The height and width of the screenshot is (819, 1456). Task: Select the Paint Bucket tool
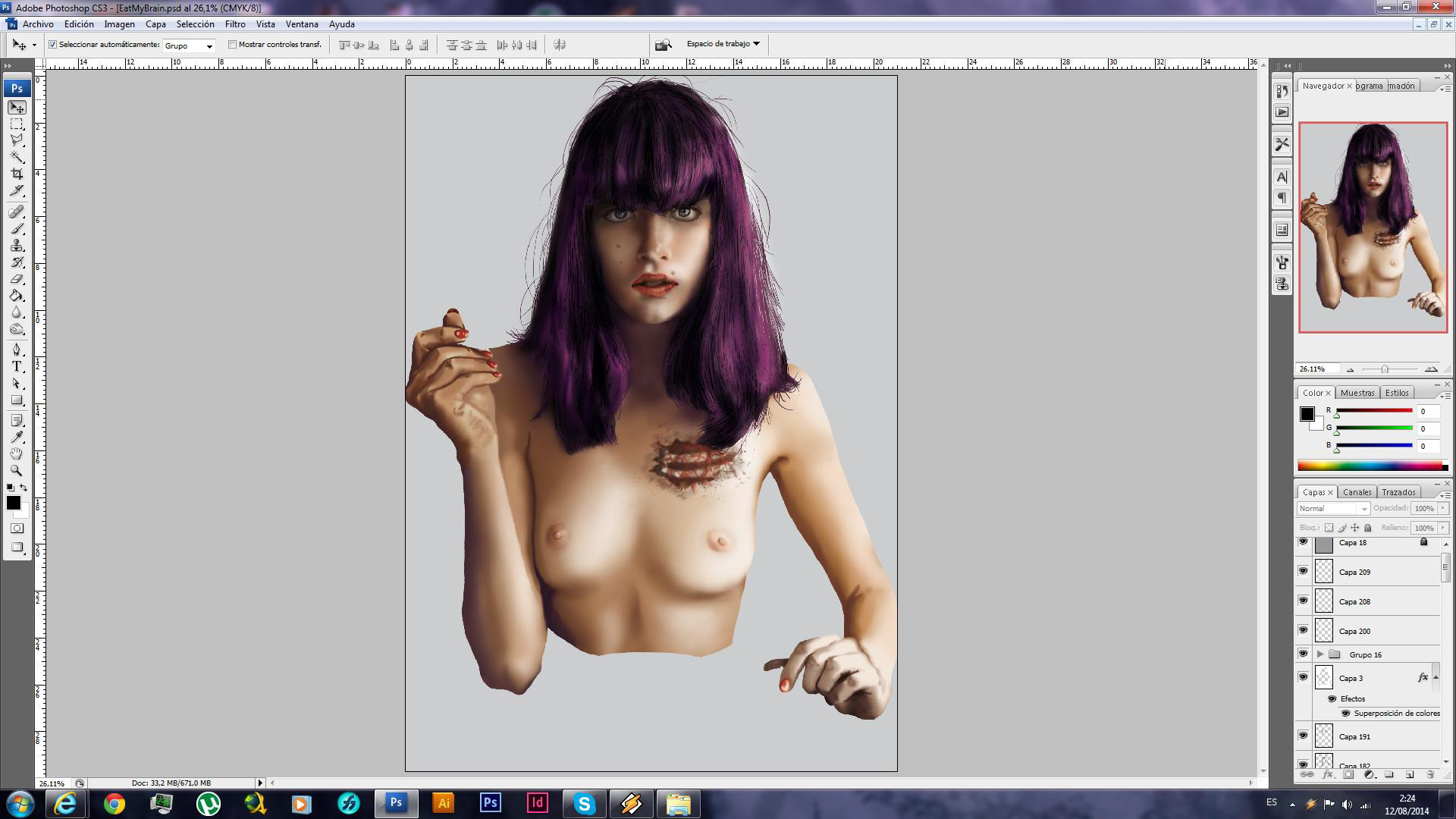[x=17, y=296]
